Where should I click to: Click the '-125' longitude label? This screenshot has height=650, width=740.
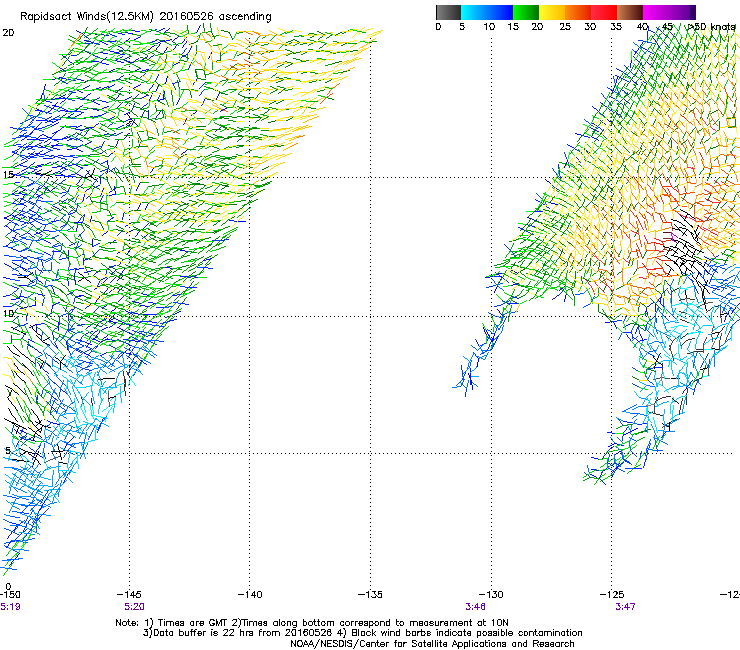pos(612,594)
